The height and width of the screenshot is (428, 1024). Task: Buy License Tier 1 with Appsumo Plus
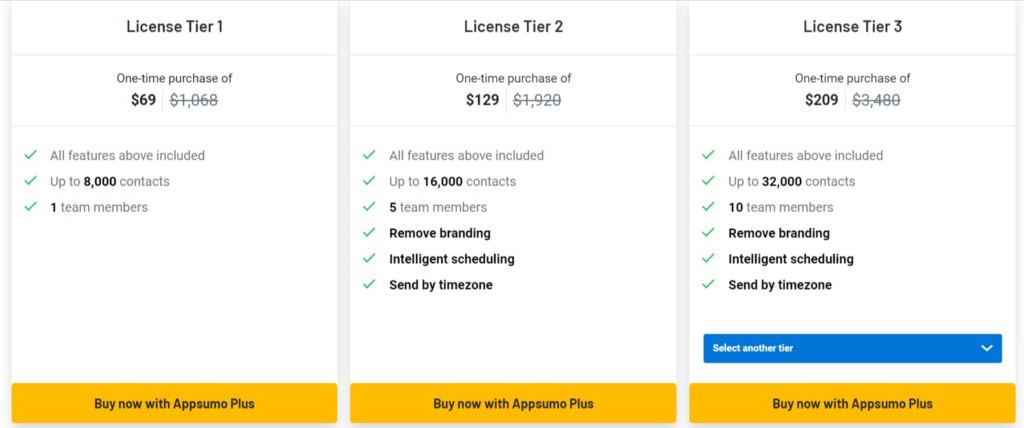174,403
